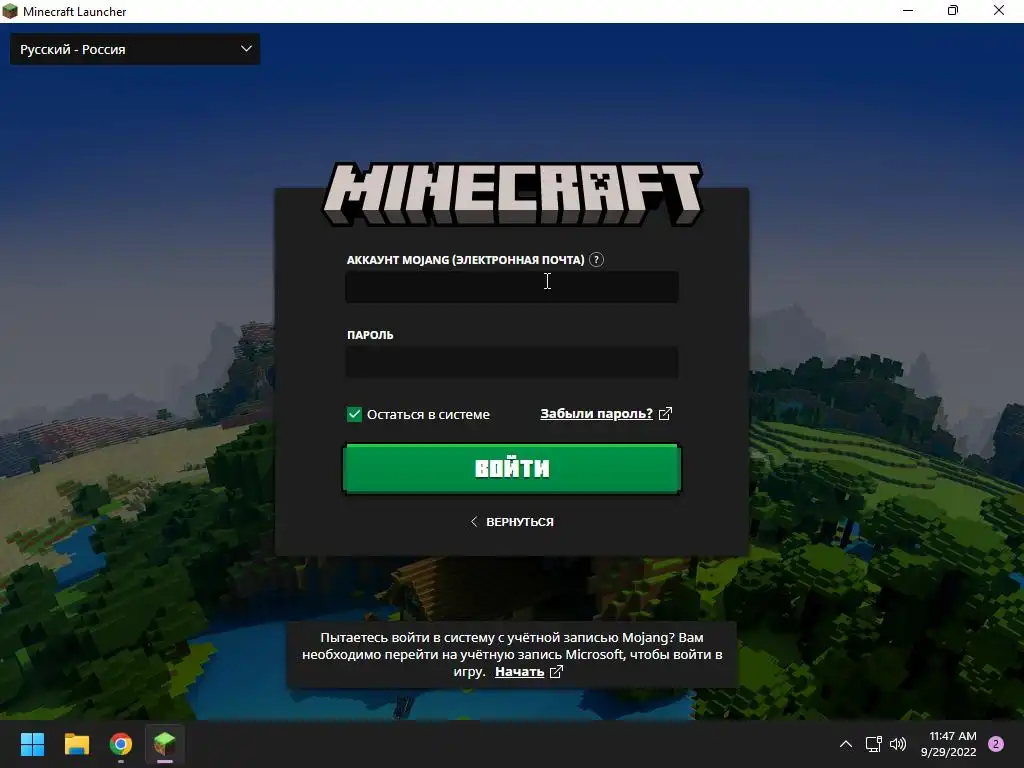Focus the Mojang account email field

coord(512,287)
